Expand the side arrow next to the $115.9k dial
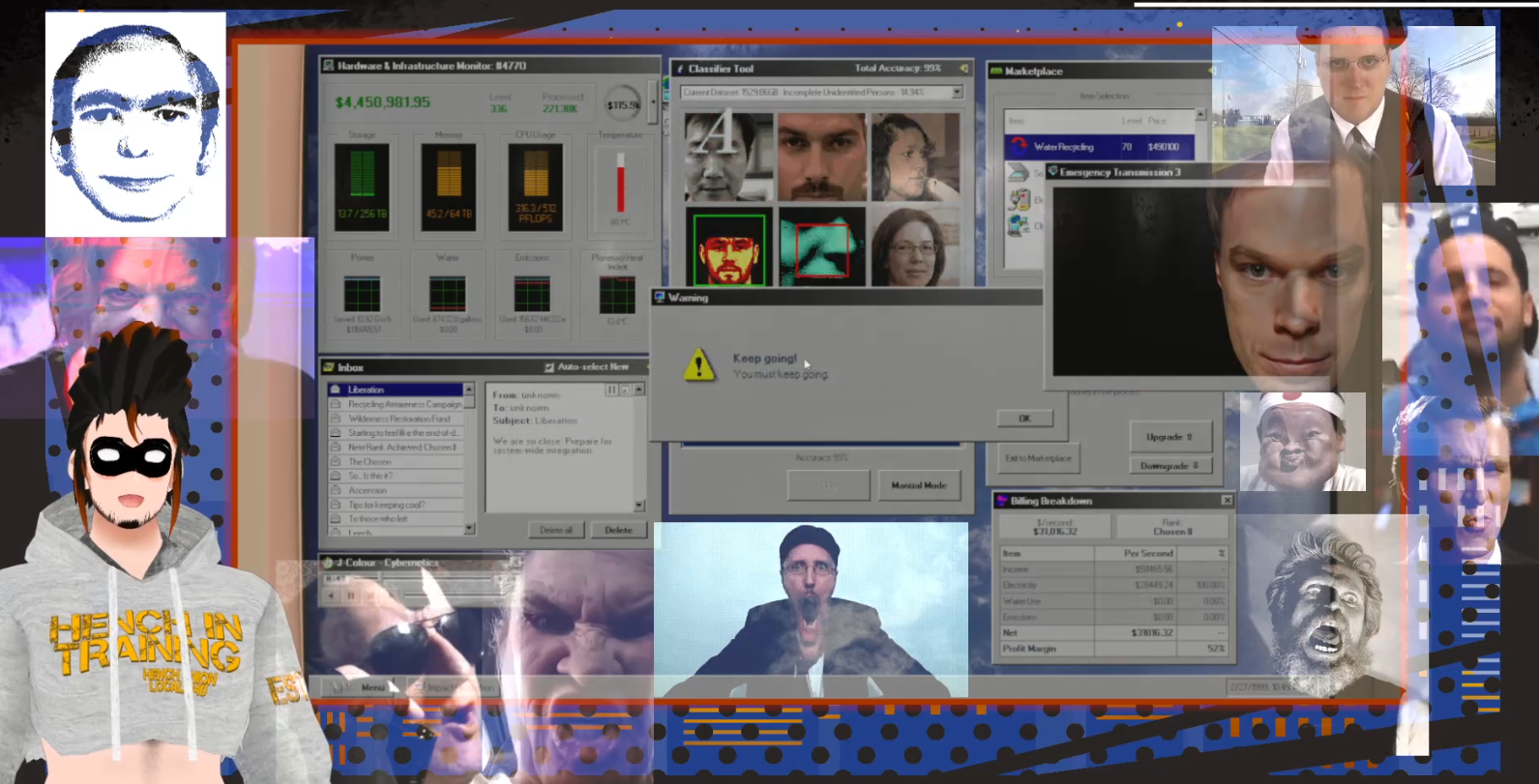Image resolution: width=1539 pixels, height=784 pixels. click(653, 102)
